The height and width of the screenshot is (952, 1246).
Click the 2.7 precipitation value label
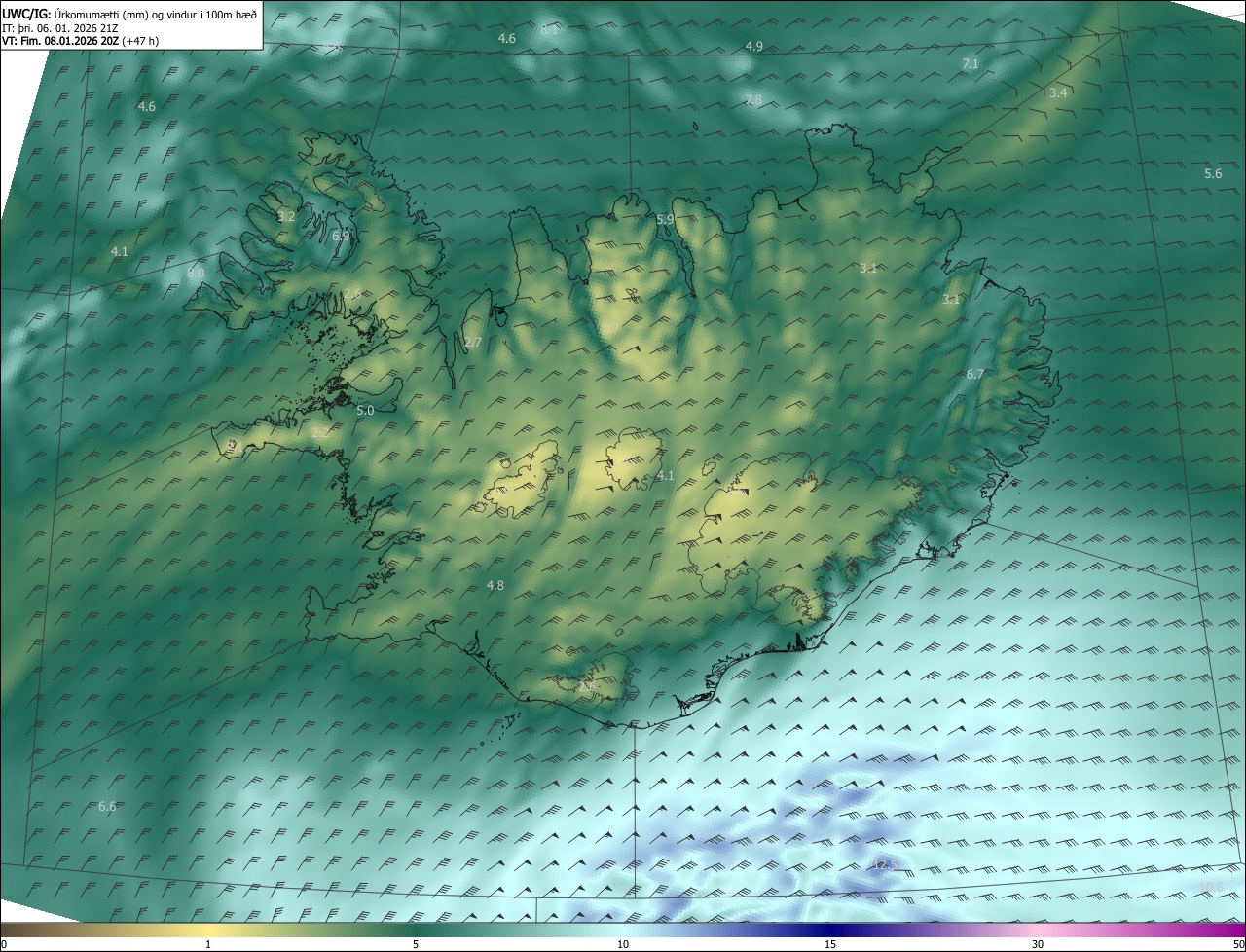click(472, 342)
